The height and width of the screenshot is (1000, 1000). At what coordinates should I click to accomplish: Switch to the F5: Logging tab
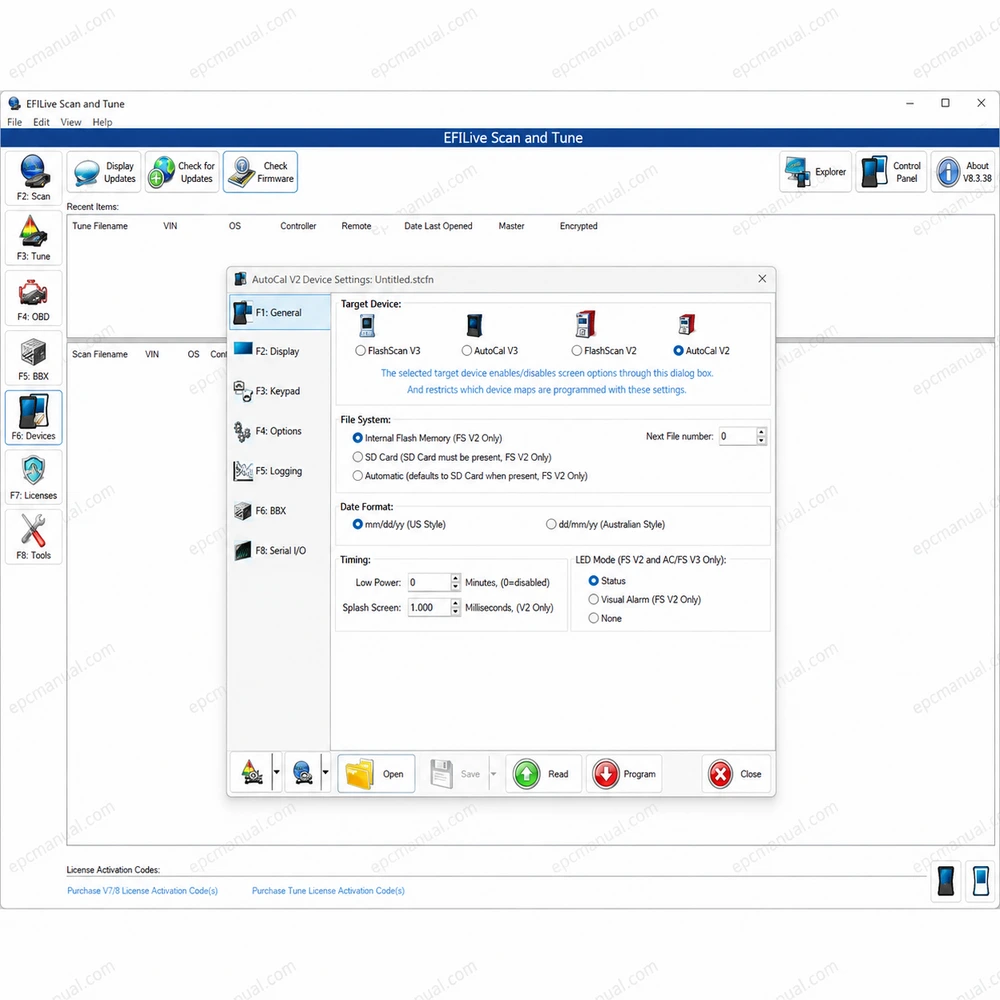279,471
